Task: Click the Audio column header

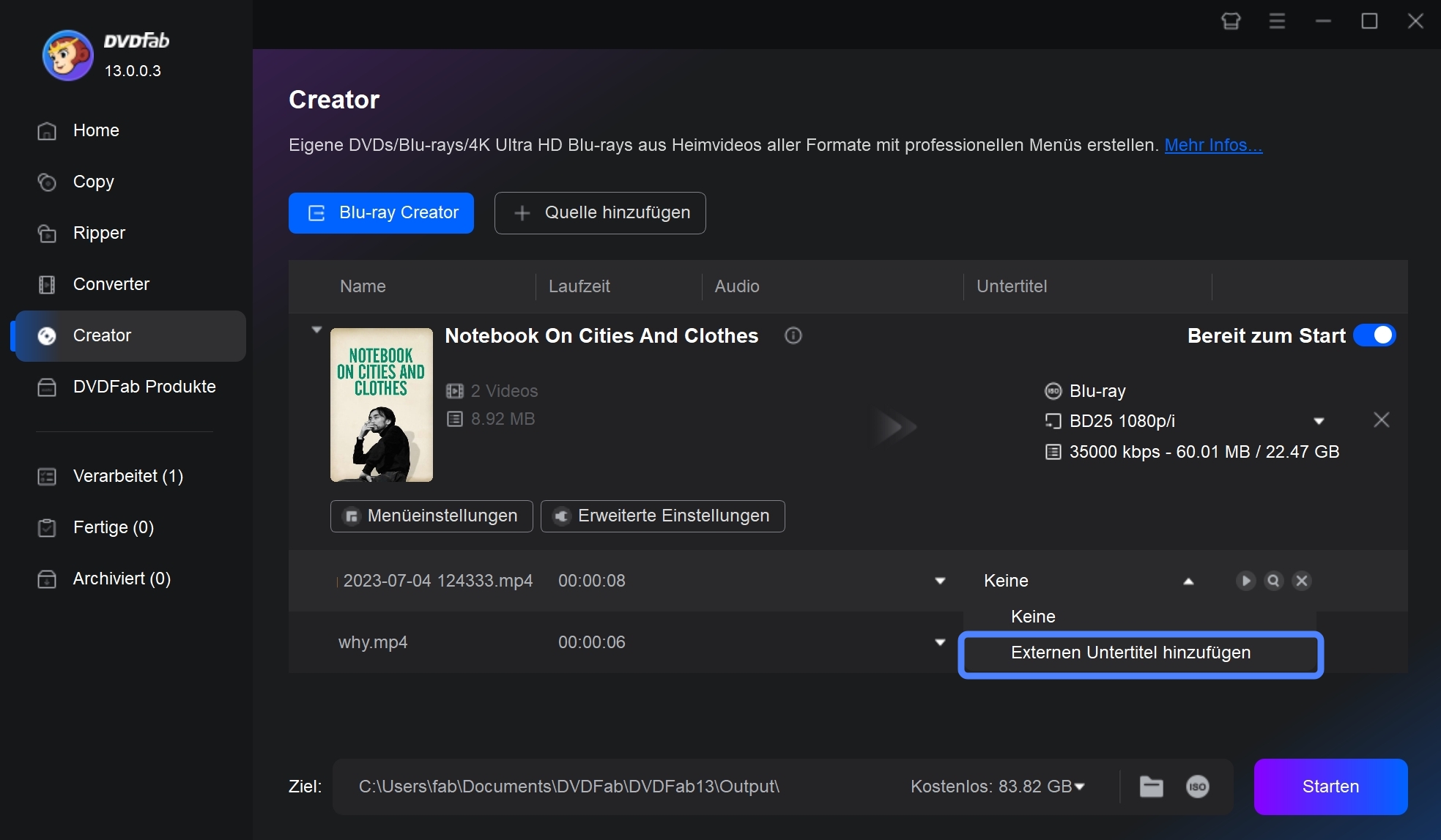Action: point(737,286)
